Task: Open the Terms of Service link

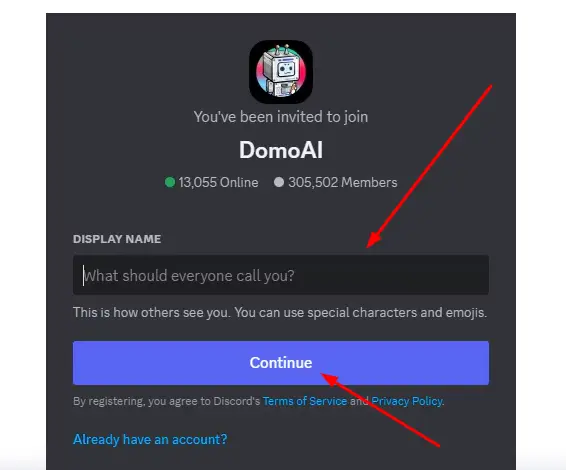Action: point(305,401)
